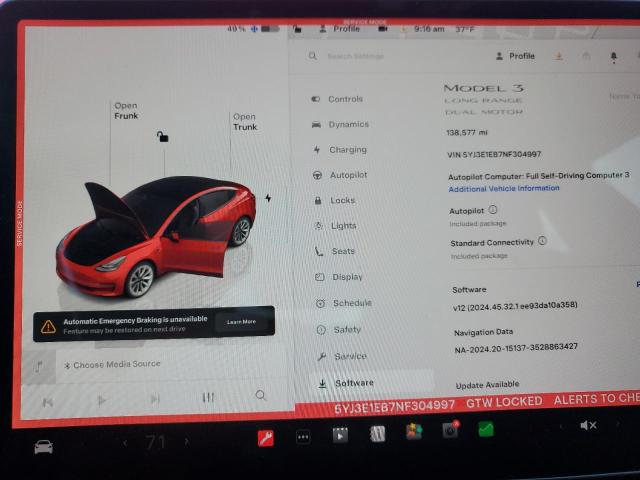
Task: Unmute the volume speaker icon
Action: [x=588, y=426]
